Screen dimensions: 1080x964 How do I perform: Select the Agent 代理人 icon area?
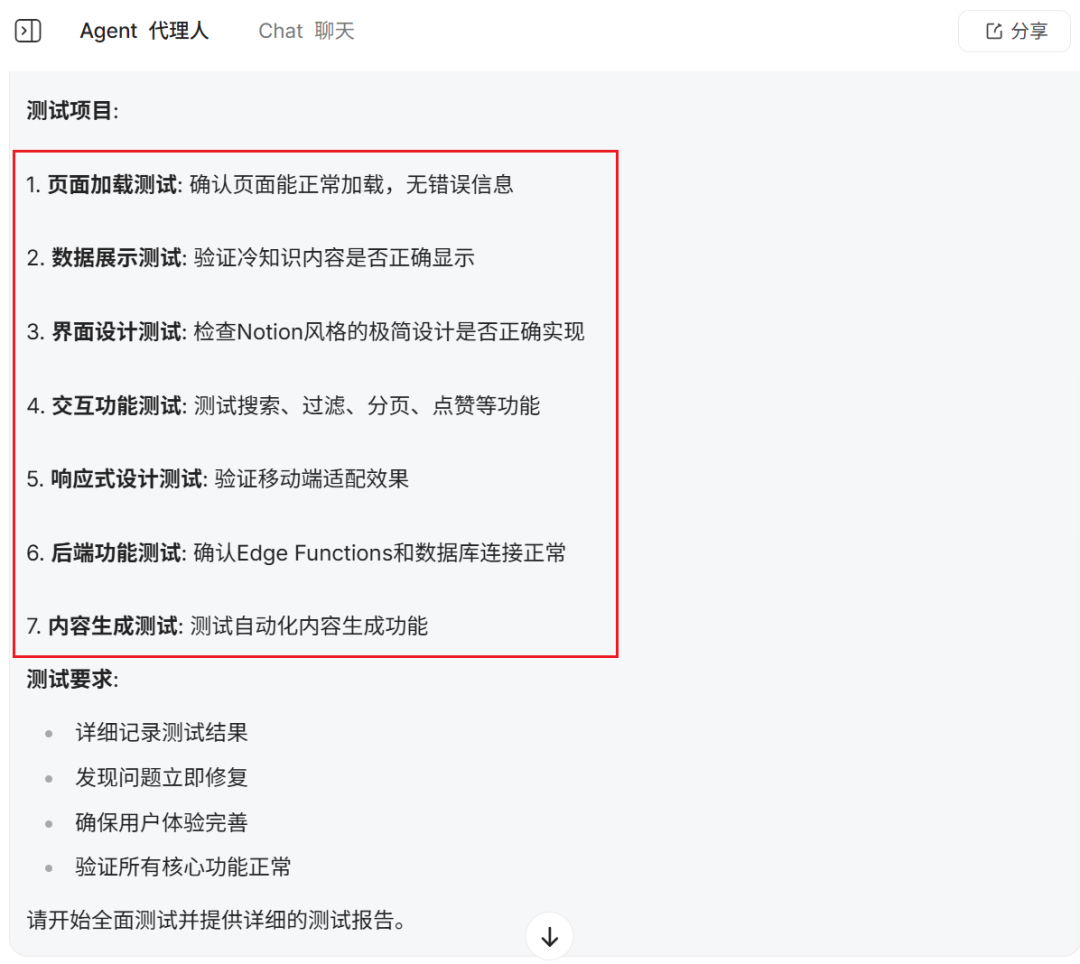pyautogui.click(x=145, y=31)
